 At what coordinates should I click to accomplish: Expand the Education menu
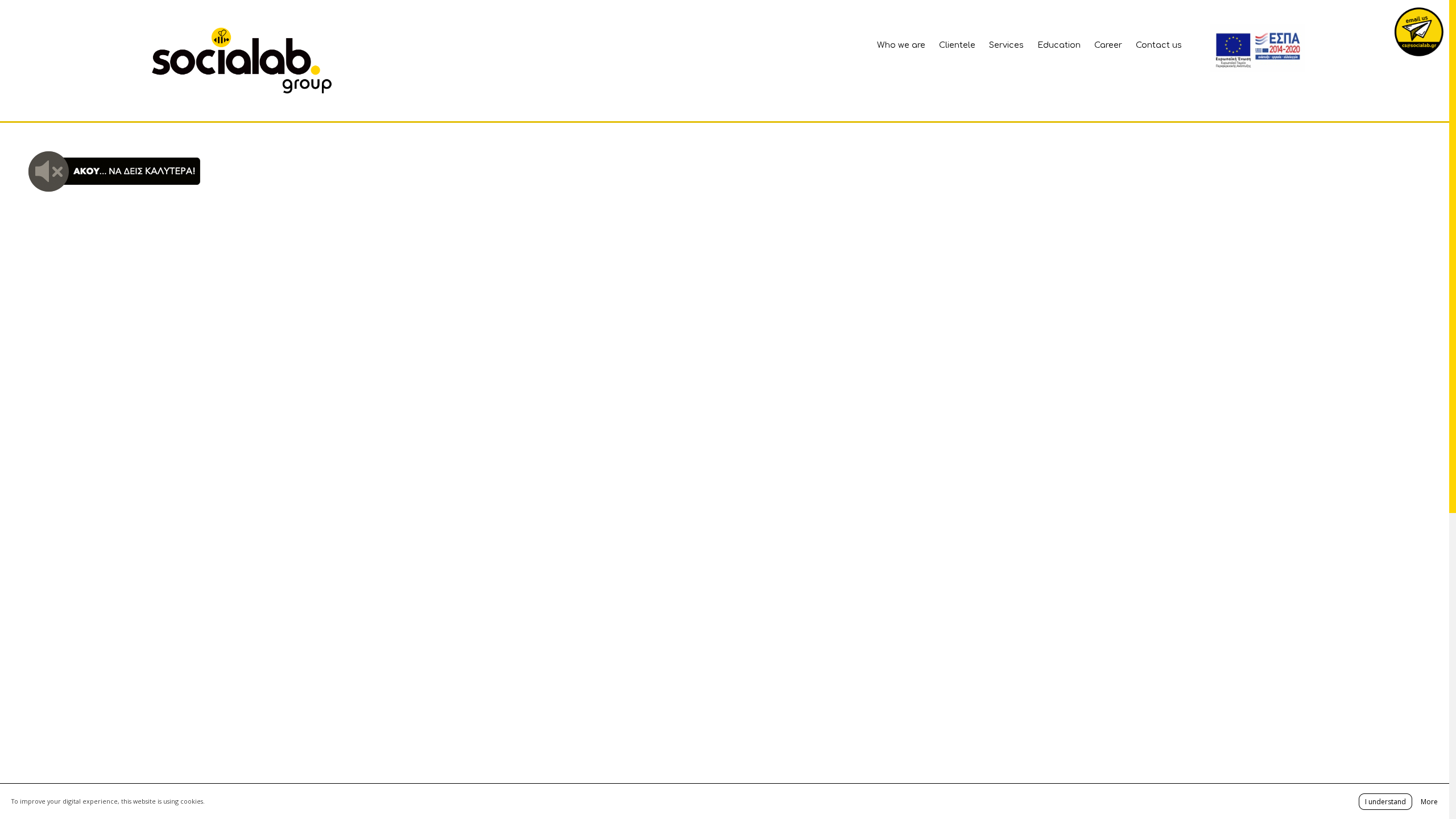pyautogui.click(x=1059, y=44)
